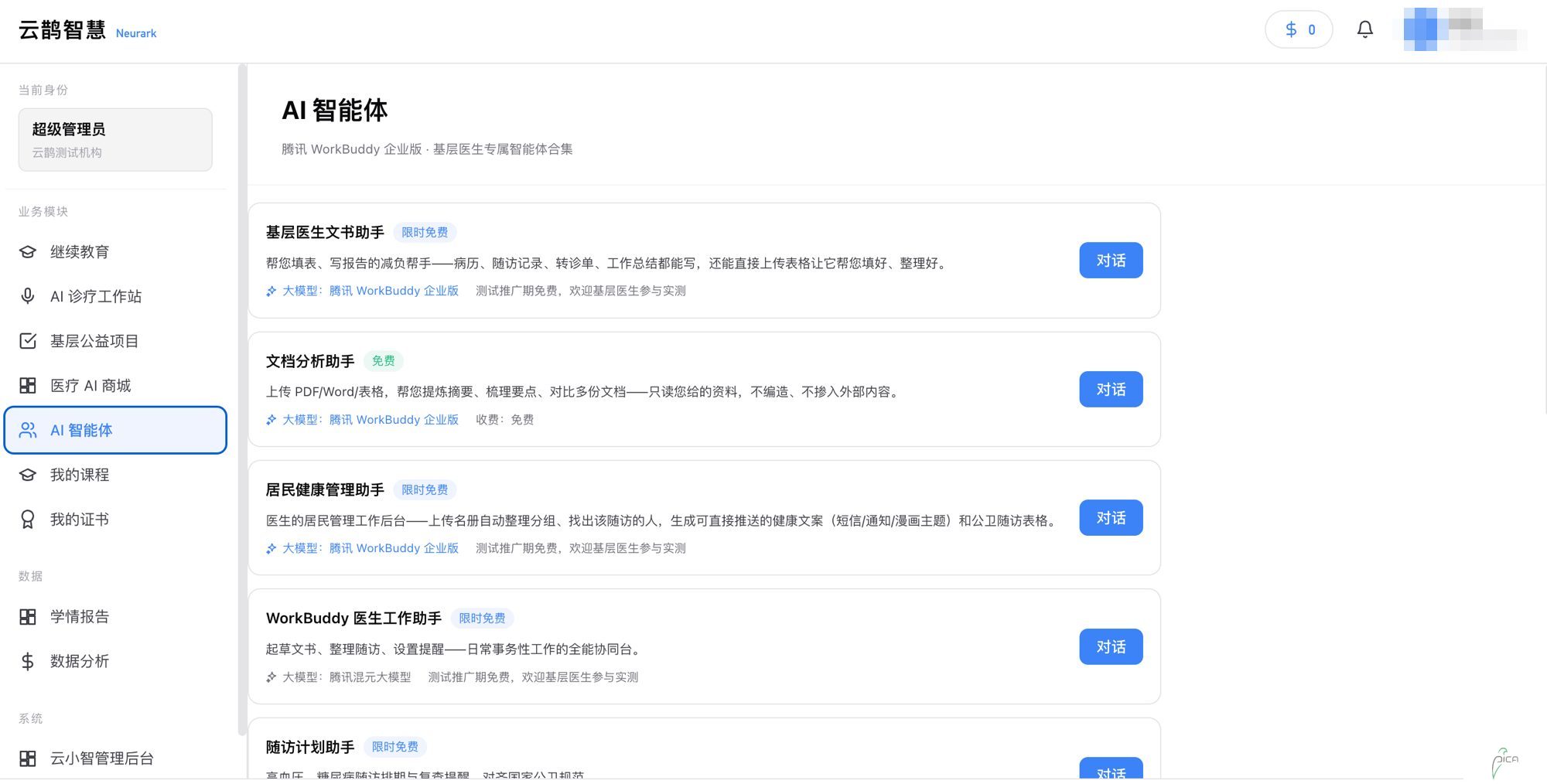Click model sparkle icon under 文档分析助手
The image size is (1547, 784).
coord(271,420)
